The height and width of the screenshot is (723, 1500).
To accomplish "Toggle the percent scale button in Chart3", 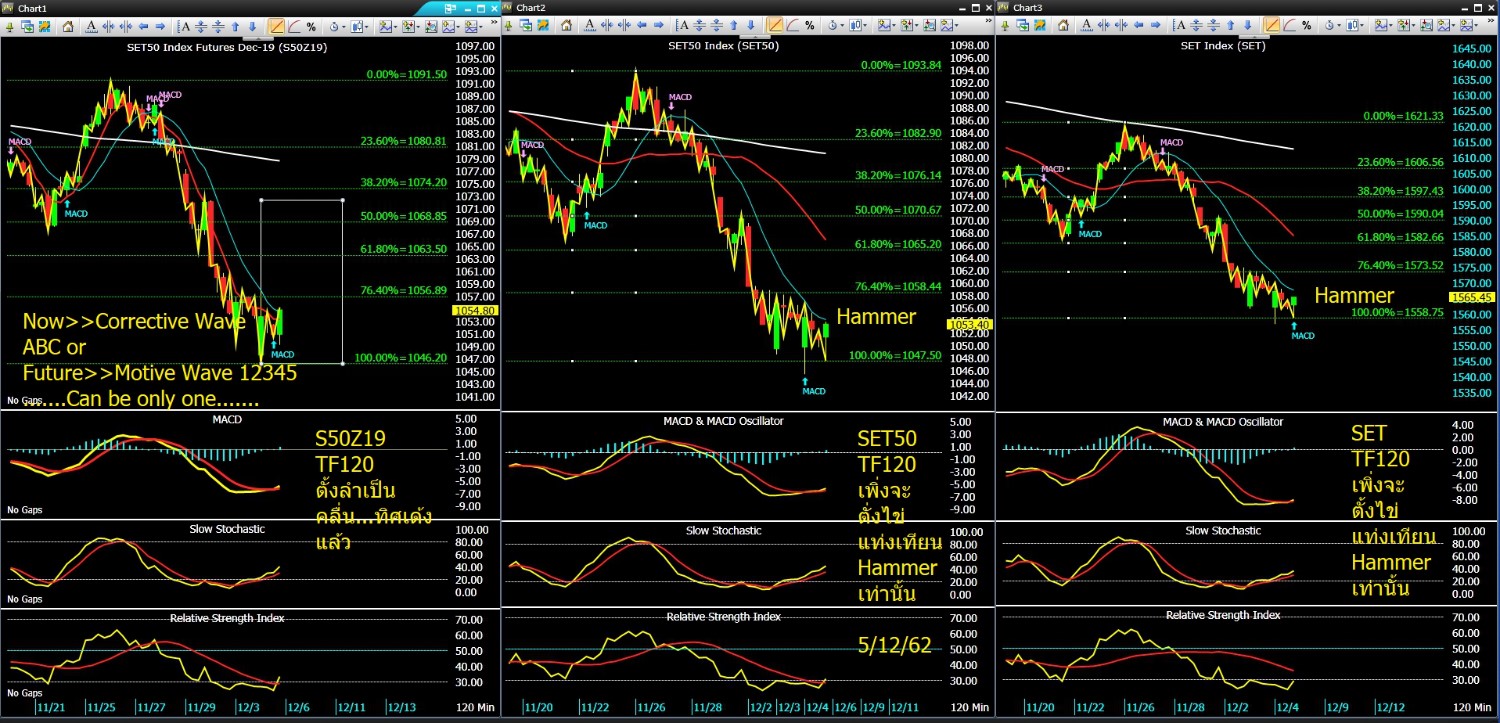I will coord(1305,26).
